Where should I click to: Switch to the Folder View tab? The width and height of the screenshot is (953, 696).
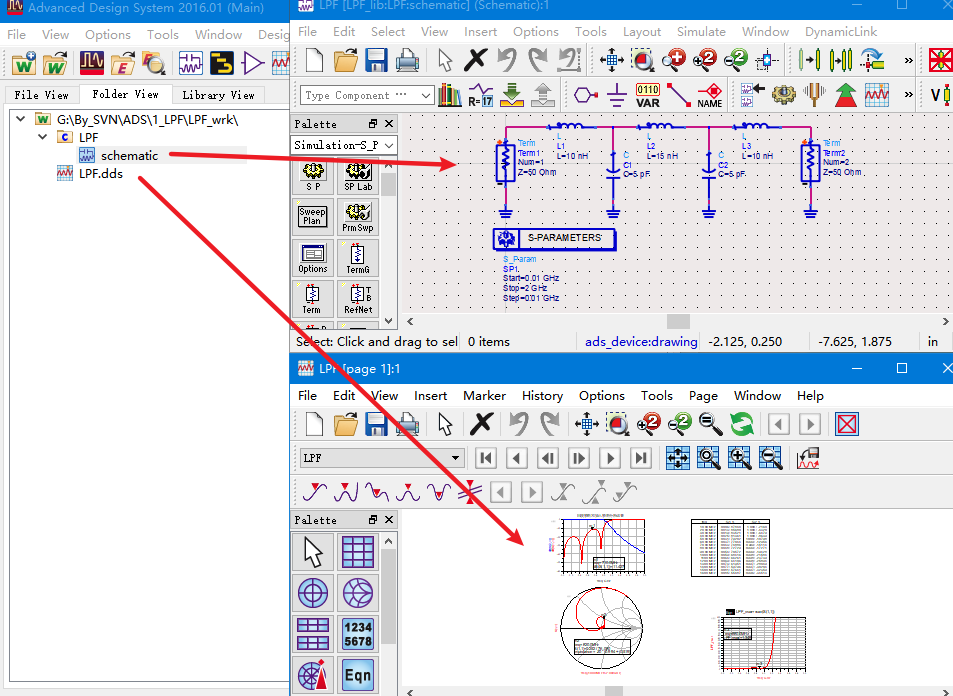(125, 94)
